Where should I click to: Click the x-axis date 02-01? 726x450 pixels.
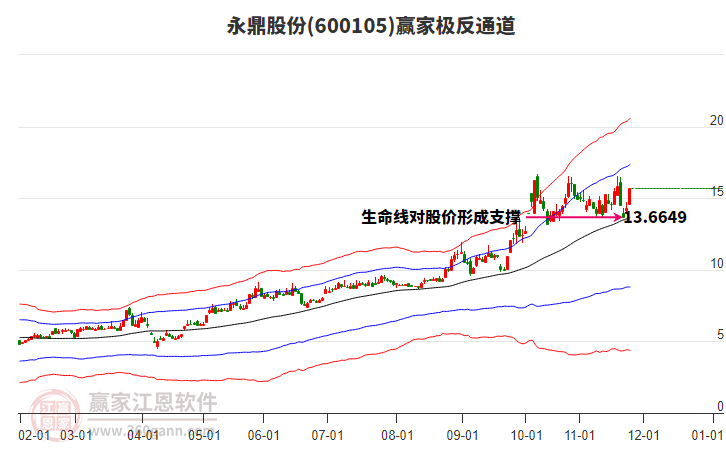34,436
